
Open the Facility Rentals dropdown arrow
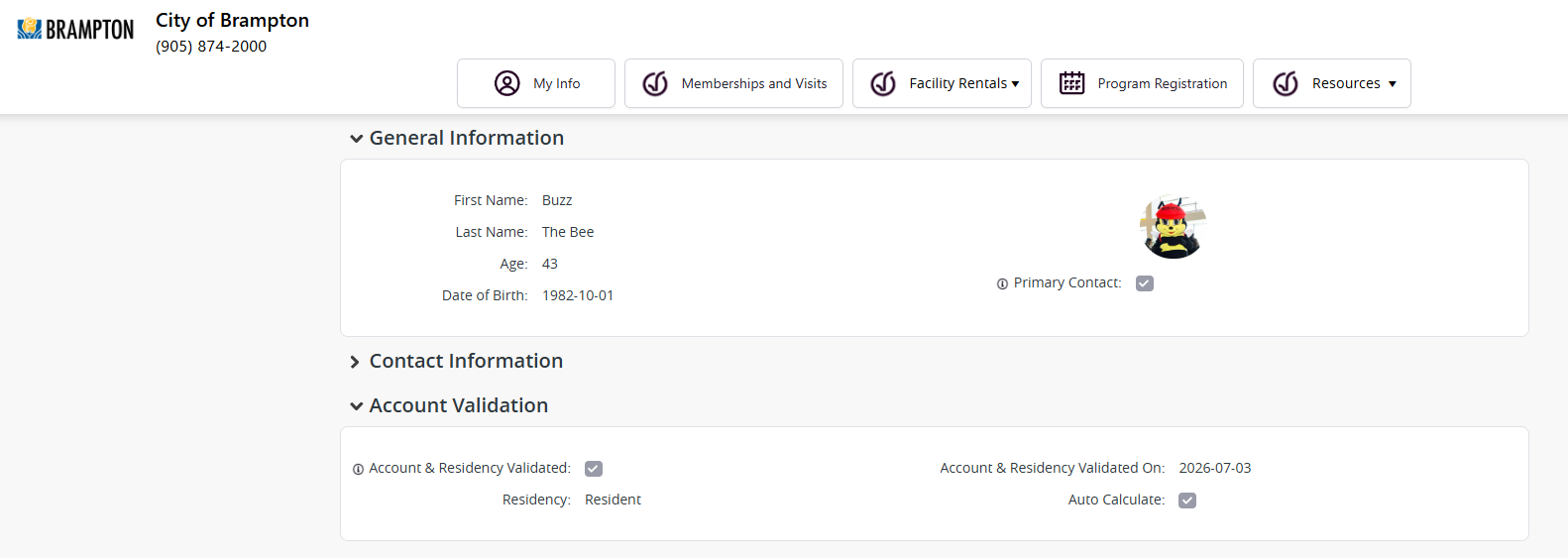1015,84
